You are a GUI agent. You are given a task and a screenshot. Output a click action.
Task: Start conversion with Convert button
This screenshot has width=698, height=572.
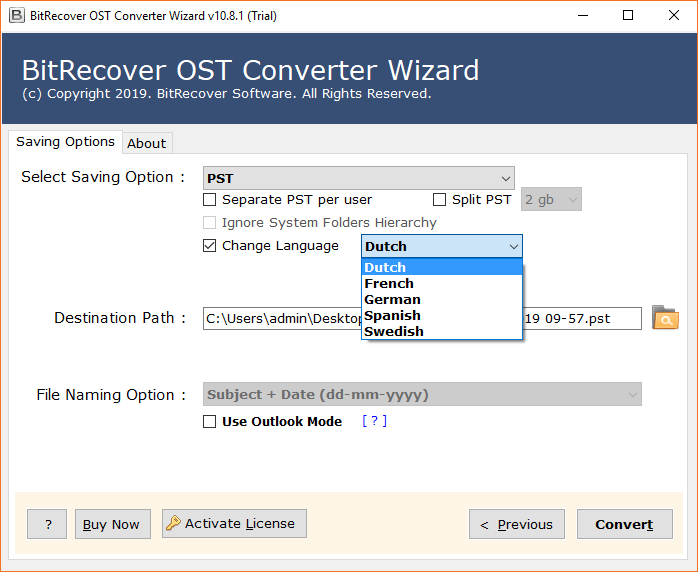(x=625, y=524)
